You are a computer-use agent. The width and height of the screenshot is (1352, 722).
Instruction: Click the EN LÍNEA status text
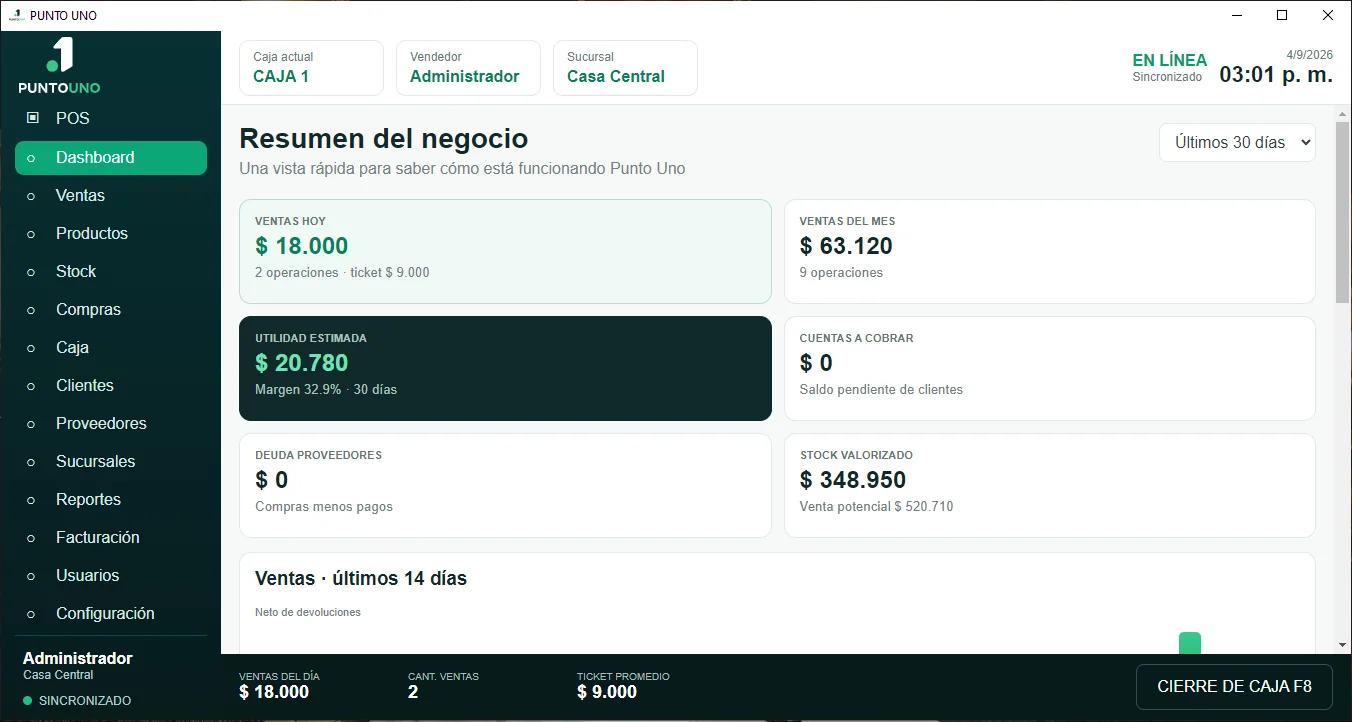(1169, 60)
